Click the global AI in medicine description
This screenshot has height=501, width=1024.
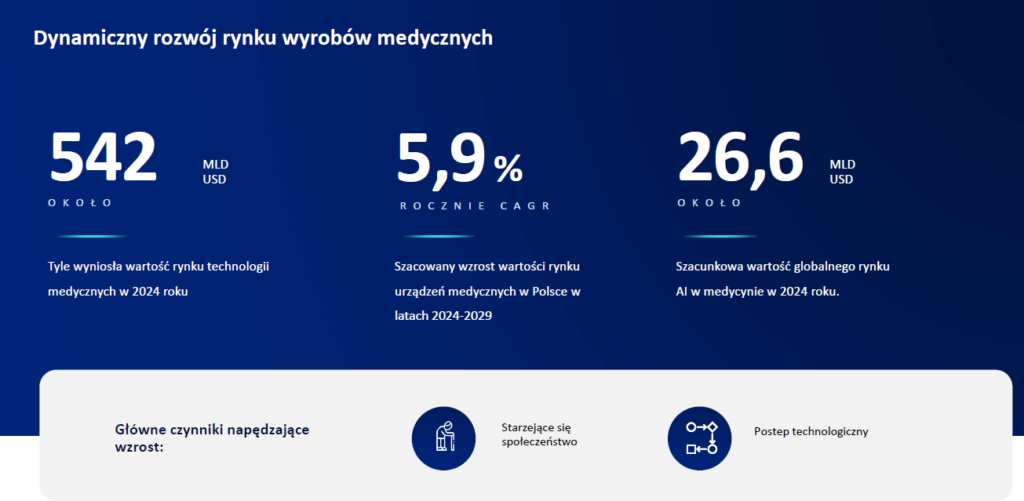783,279
